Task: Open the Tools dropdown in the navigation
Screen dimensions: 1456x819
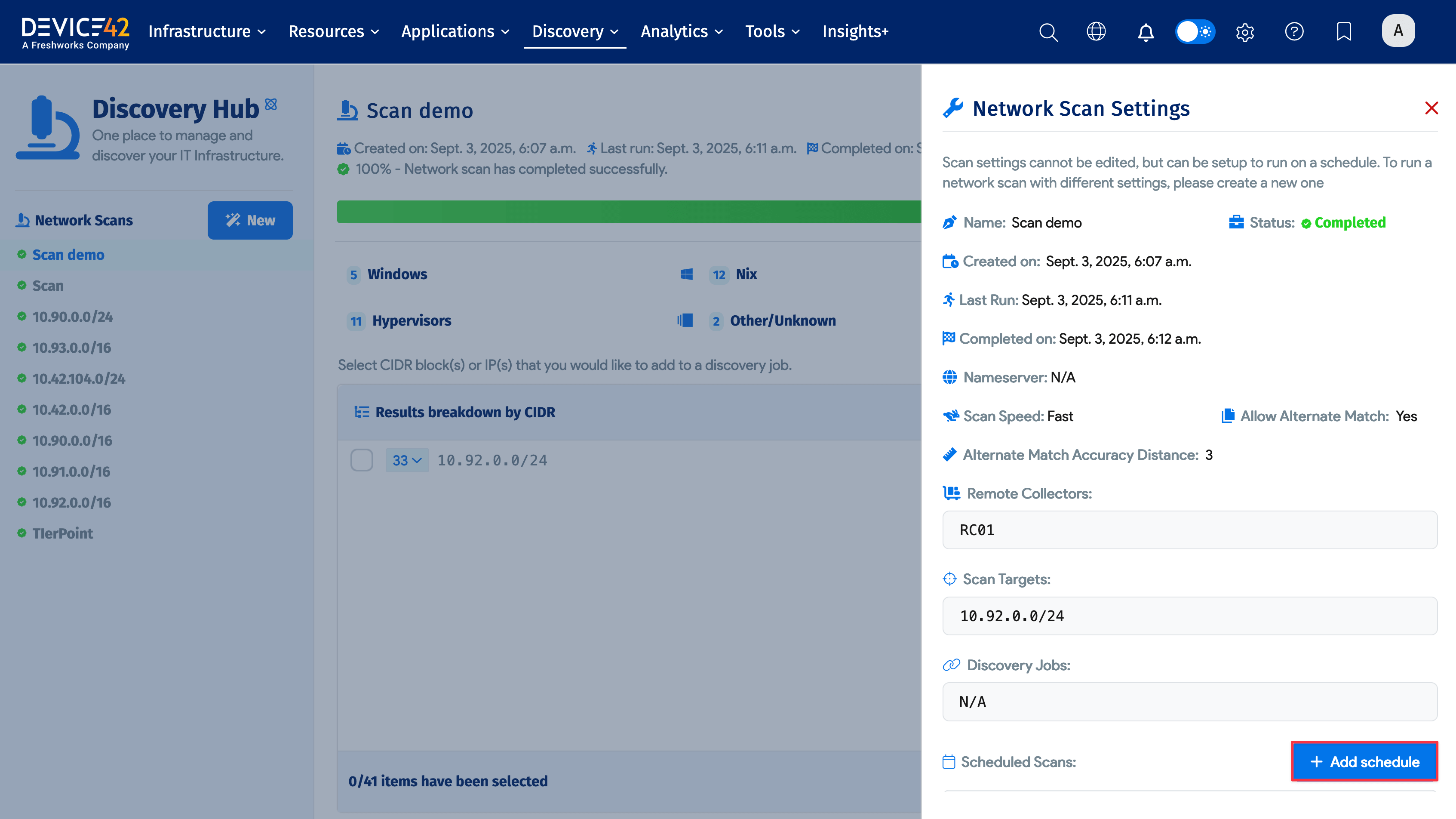Action: [x=771, y=32]
